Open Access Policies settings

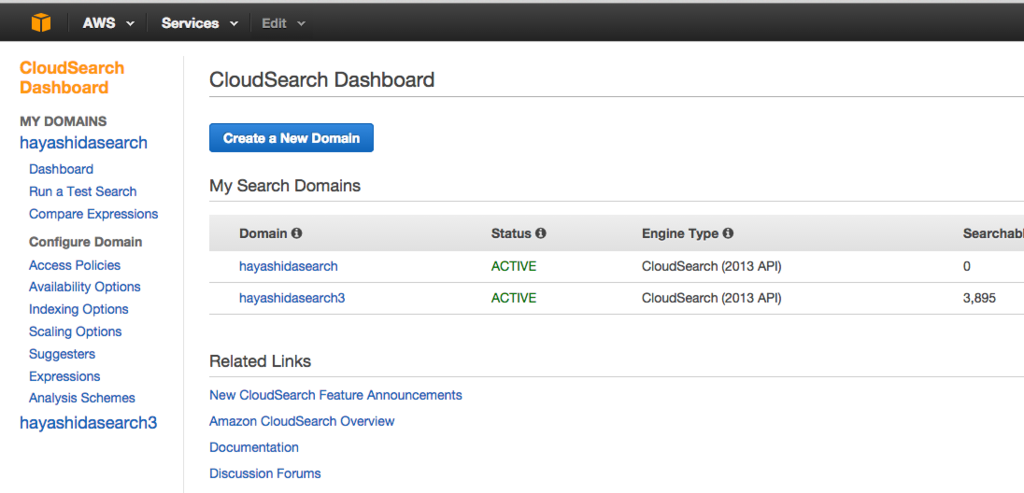[75, 265]
